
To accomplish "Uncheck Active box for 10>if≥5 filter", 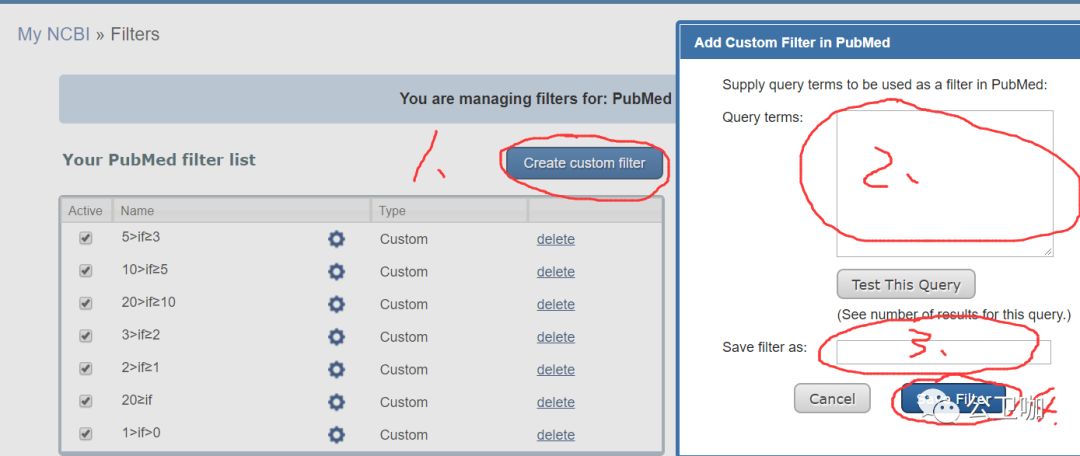I will click(x=85, y=271).
